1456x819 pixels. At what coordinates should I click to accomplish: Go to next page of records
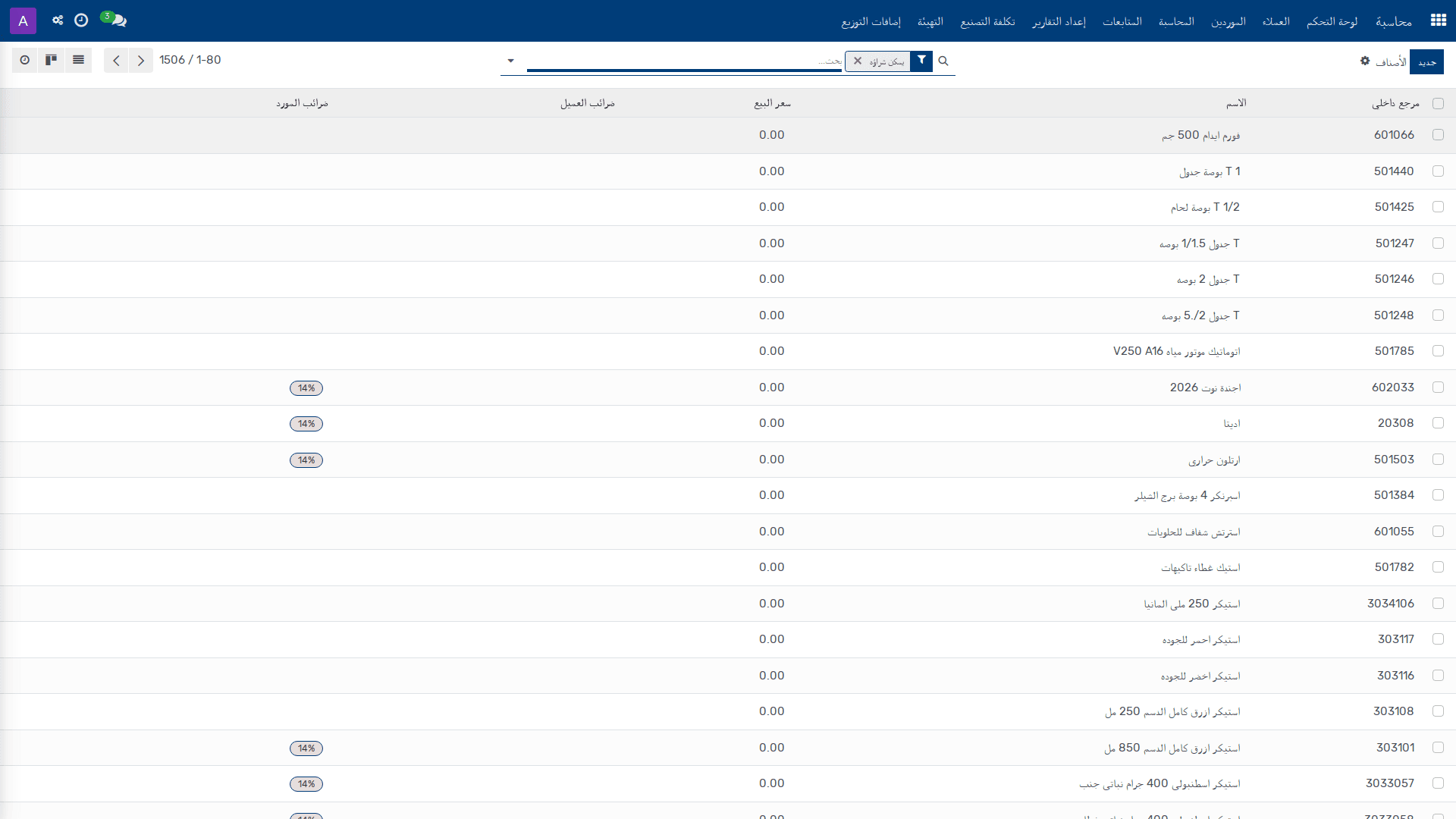tap(141, 60)
